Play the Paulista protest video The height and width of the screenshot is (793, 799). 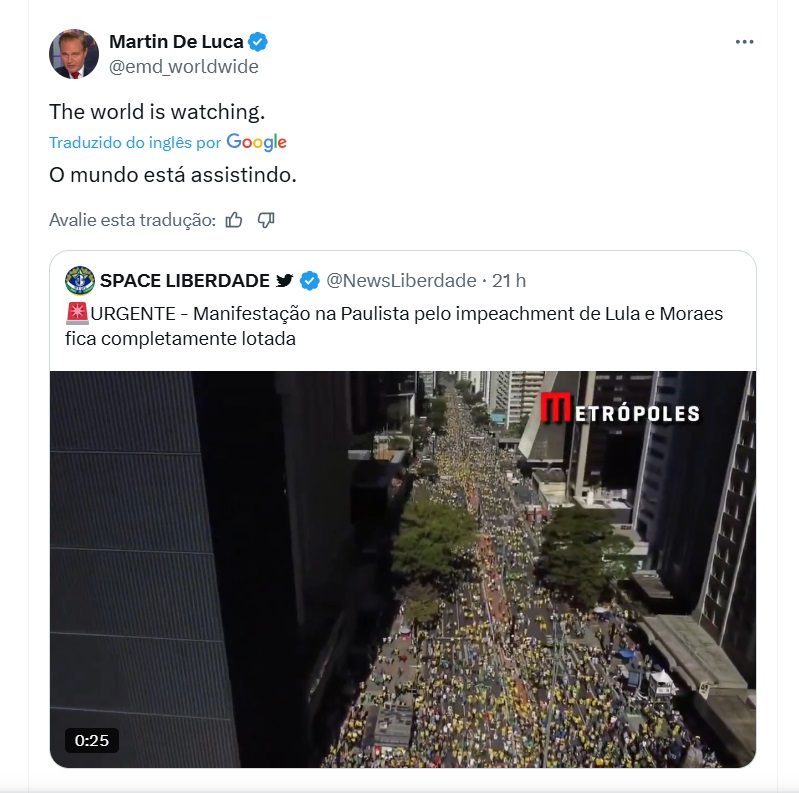pos(403,569)
